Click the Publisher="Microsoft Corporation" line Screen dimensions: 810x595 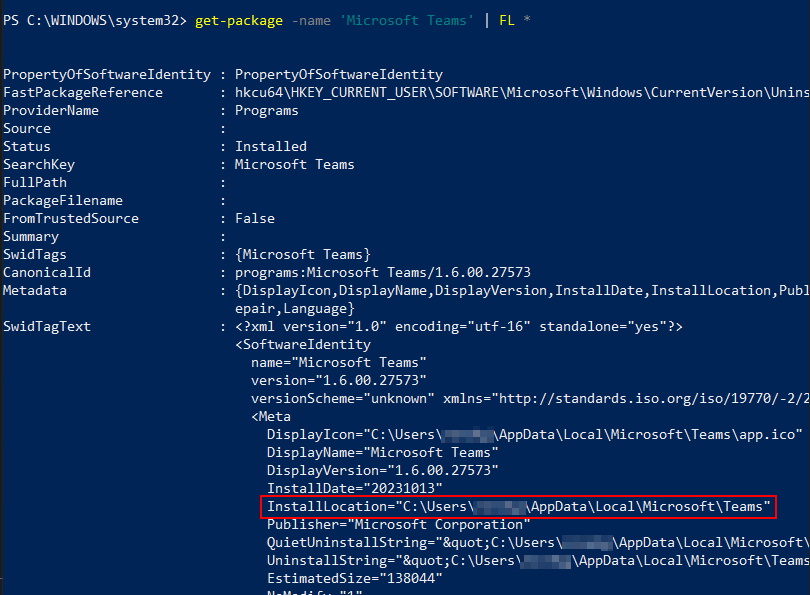(x=398, y=525)
